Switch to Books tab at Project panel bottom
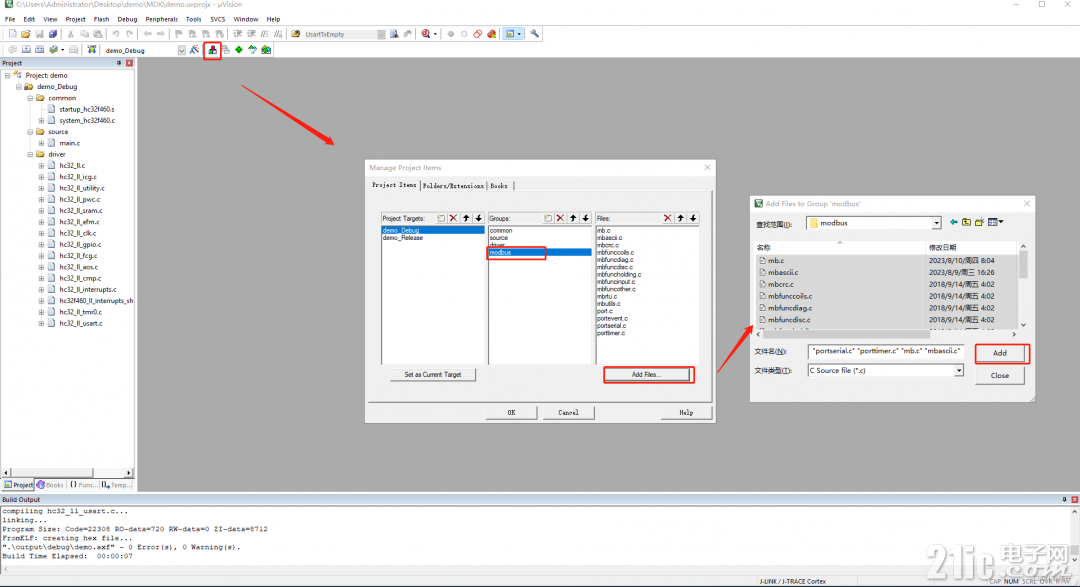The width and height of the screenshot is (1080, 587). pyautogui.click(x=50, y=485)
